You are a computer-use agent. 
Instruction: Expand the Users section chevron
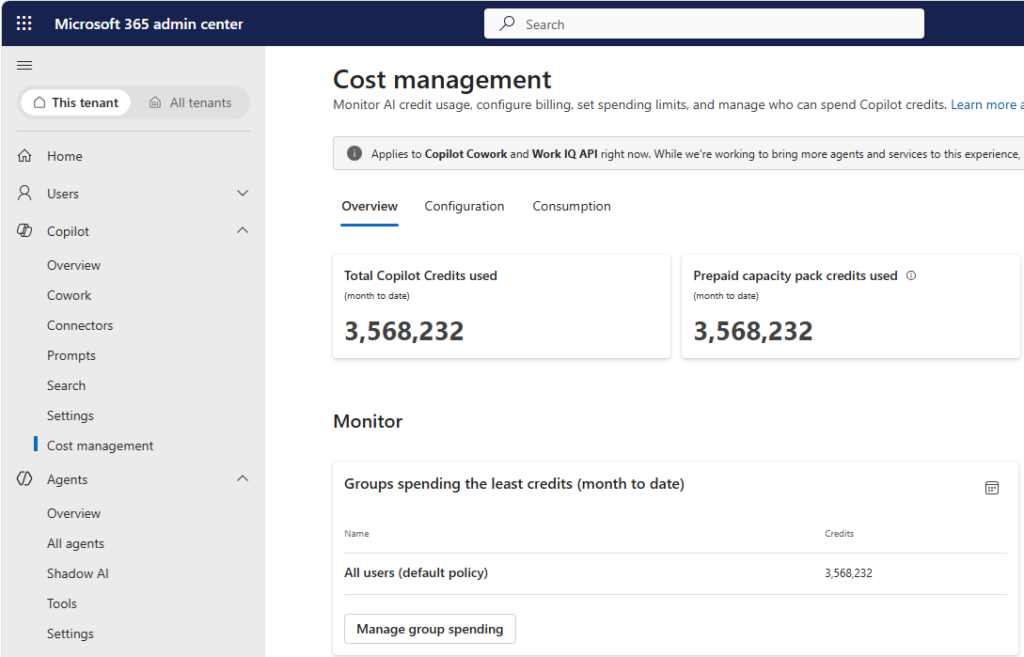pos(242,193)
